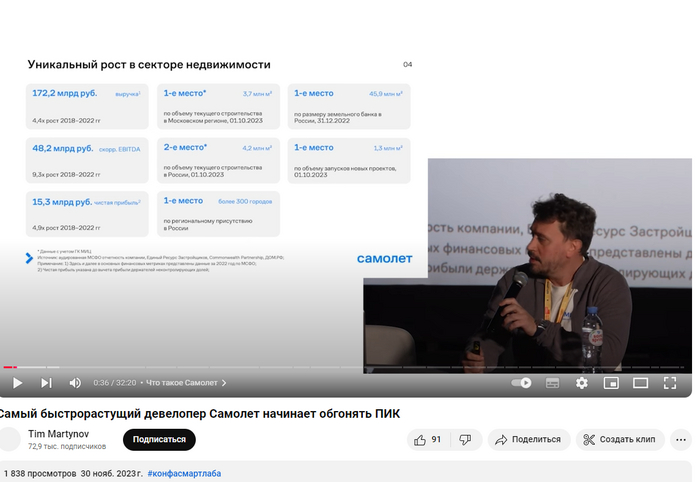Subscribe using the 'Подписаться' button
Screen dimensions: 700x482
(159, 440)
